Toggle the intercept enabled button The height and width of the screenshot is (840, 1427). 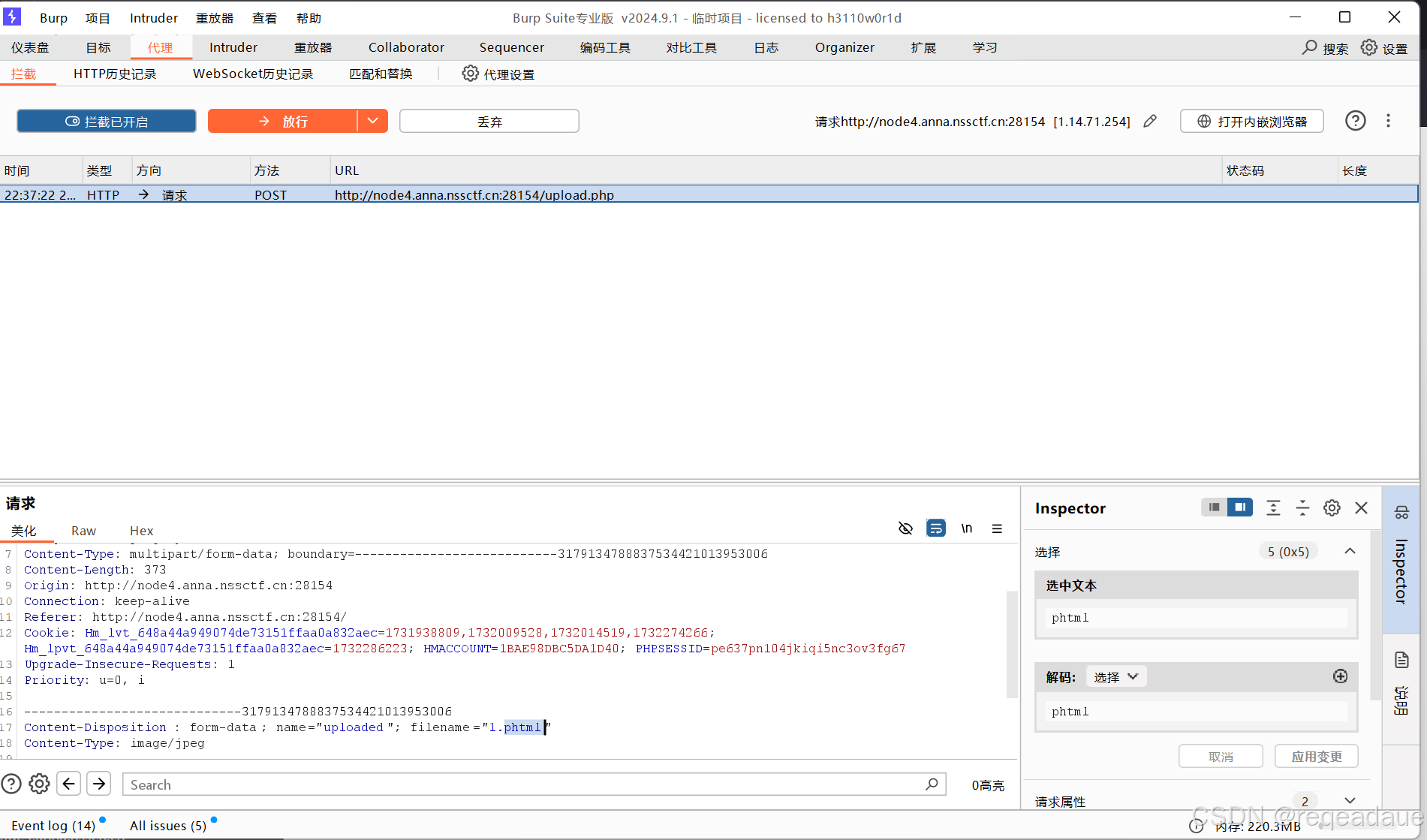pyautogui.click(x=107, y=121)
